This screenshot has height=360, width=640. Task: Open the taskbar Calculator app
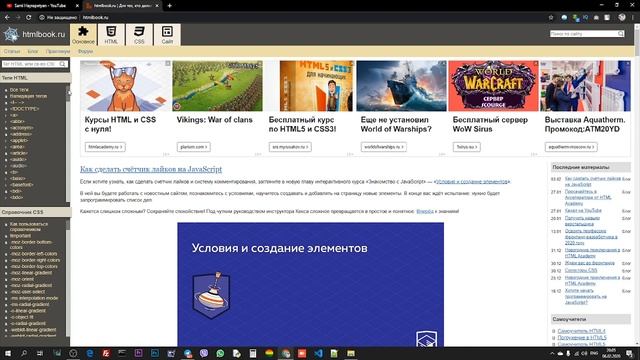click(x=253, y=353)
